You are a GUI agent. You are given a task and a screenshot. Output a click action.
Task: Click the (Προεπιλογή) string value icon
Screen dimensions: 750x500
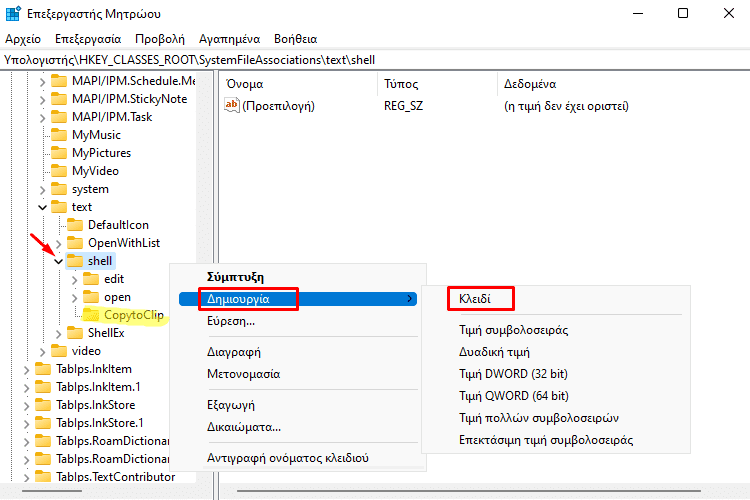232,105
